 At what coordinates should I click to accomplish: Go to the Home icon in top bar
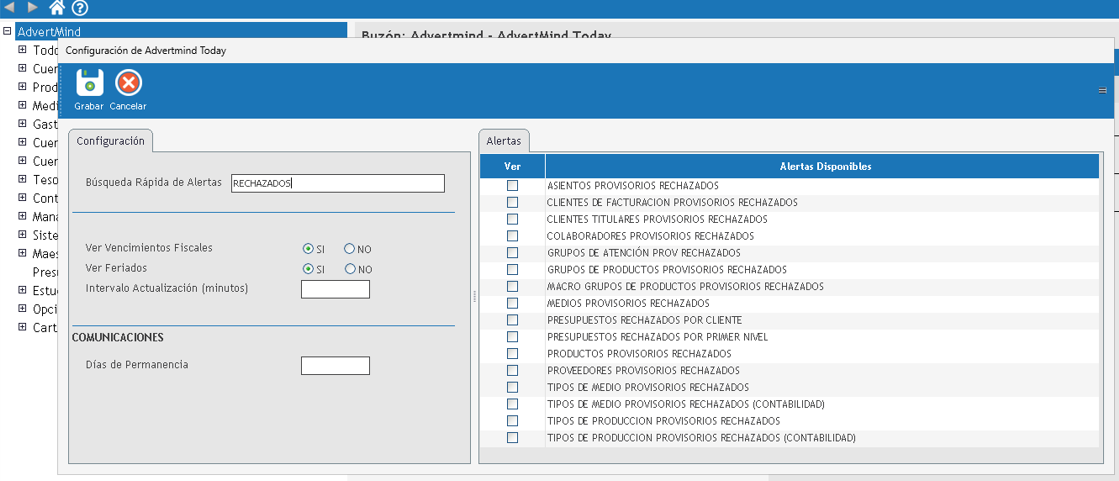coord(58,8)
